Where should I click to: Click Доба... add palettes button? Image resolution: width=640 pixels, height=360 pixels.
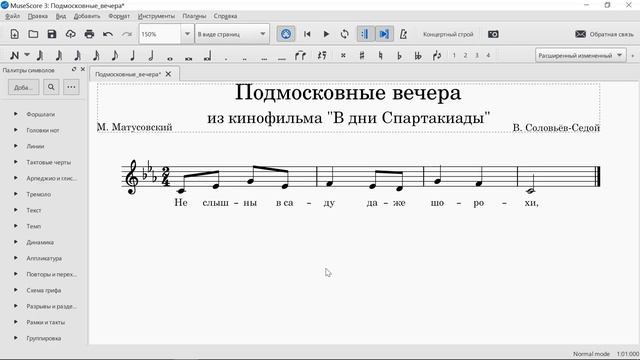[x=24, y=87]
